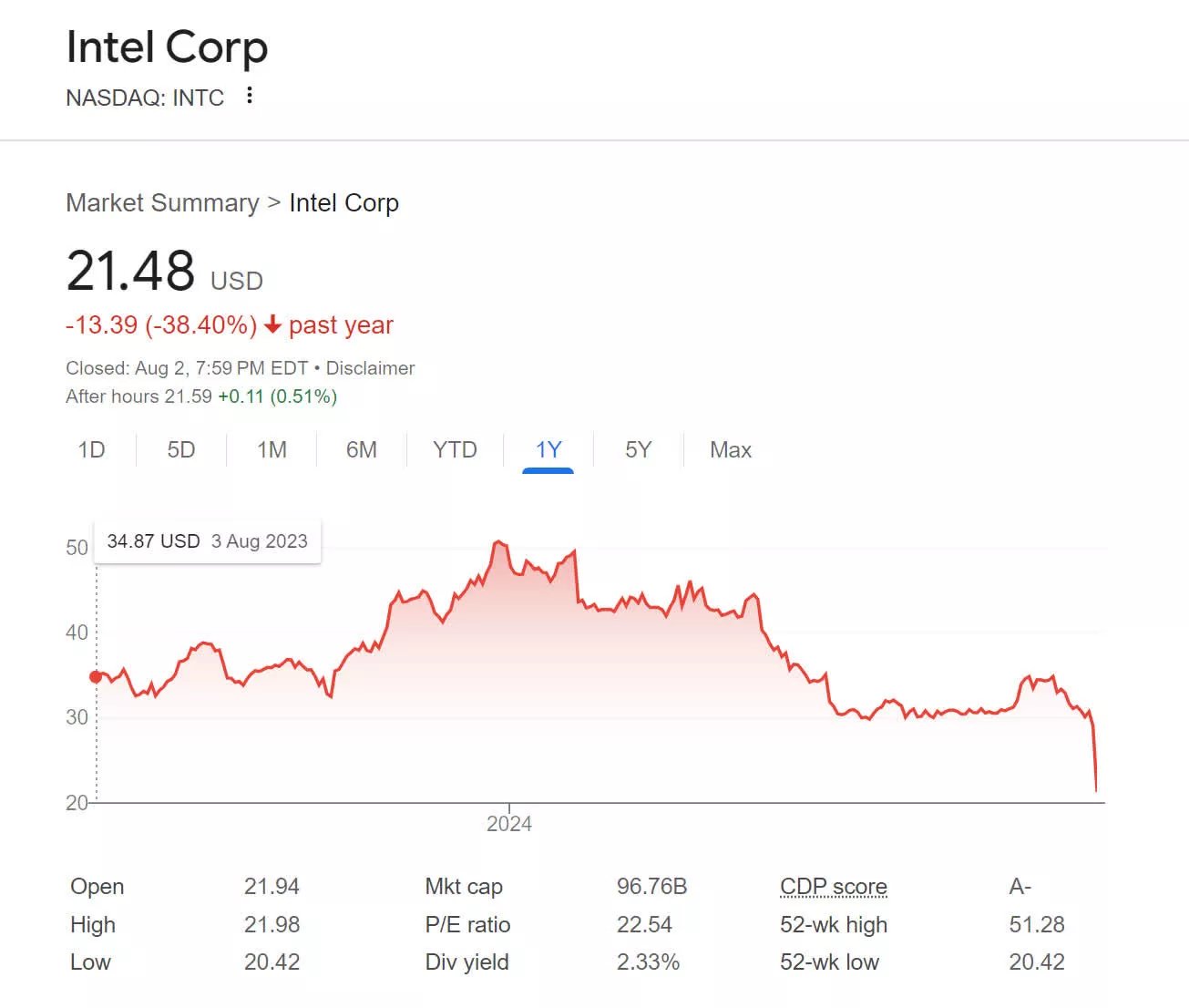Click the red start point on chart

point(96,676)
